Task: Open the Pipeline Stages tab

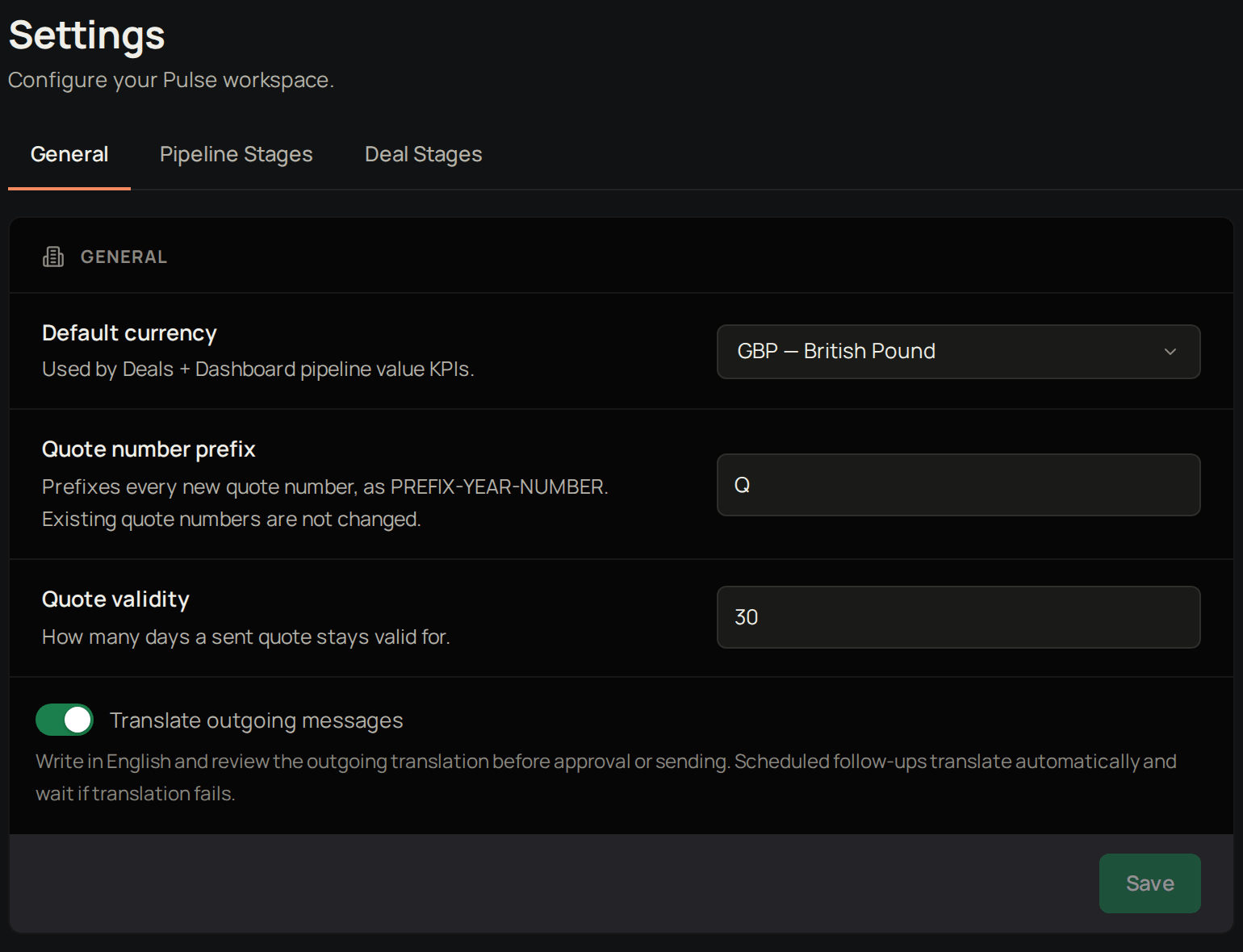Action: [236, 154]
